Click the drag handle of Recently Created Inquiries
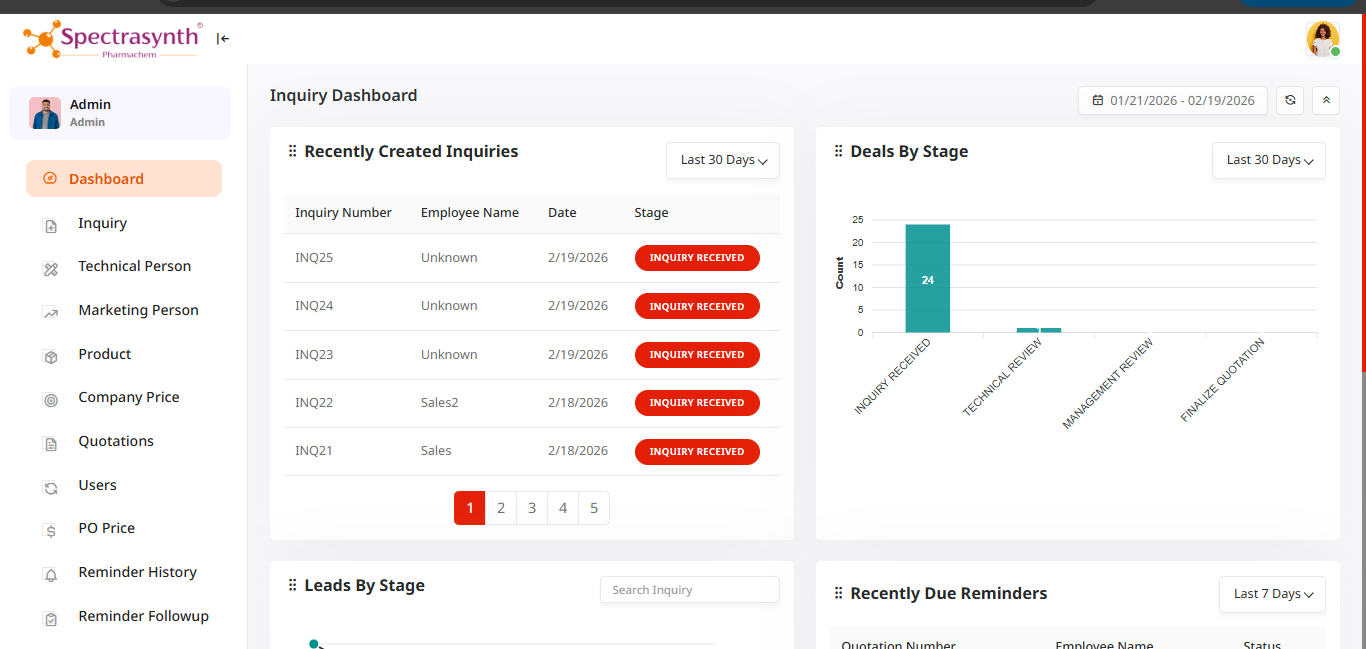 coord(292,152)
